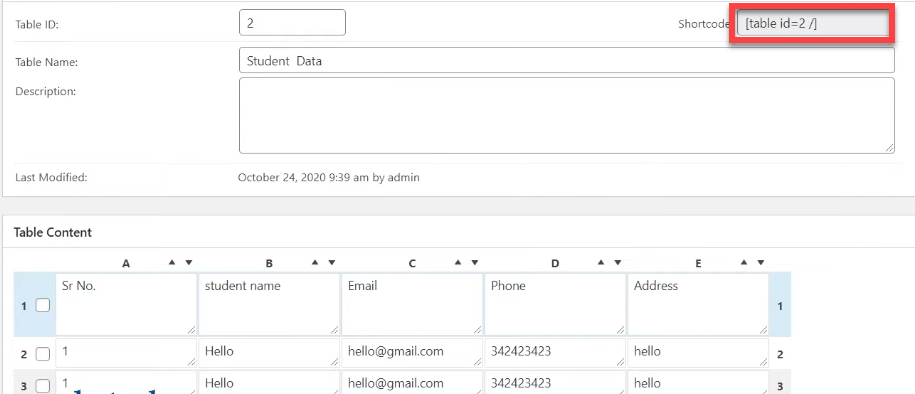Sort column C descending arrow
The image size is (915, 394).
[474, 263]
